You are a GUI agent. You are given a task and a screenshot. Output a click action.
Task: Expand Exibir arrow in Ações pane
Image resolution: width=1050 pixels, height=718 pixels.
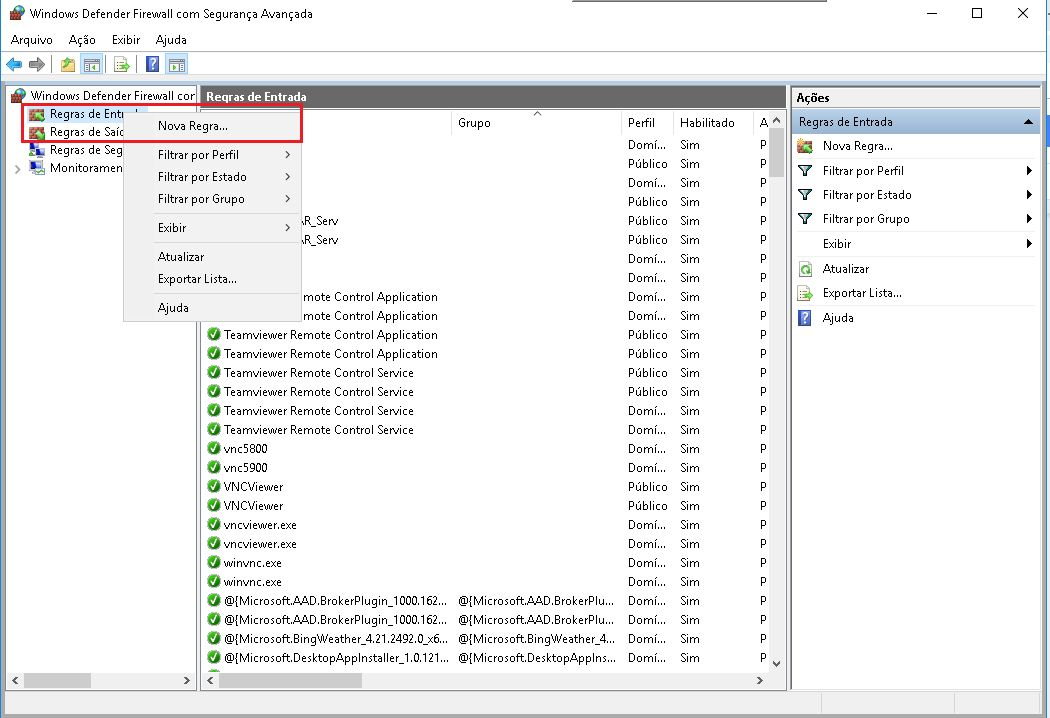(1029, 244)
